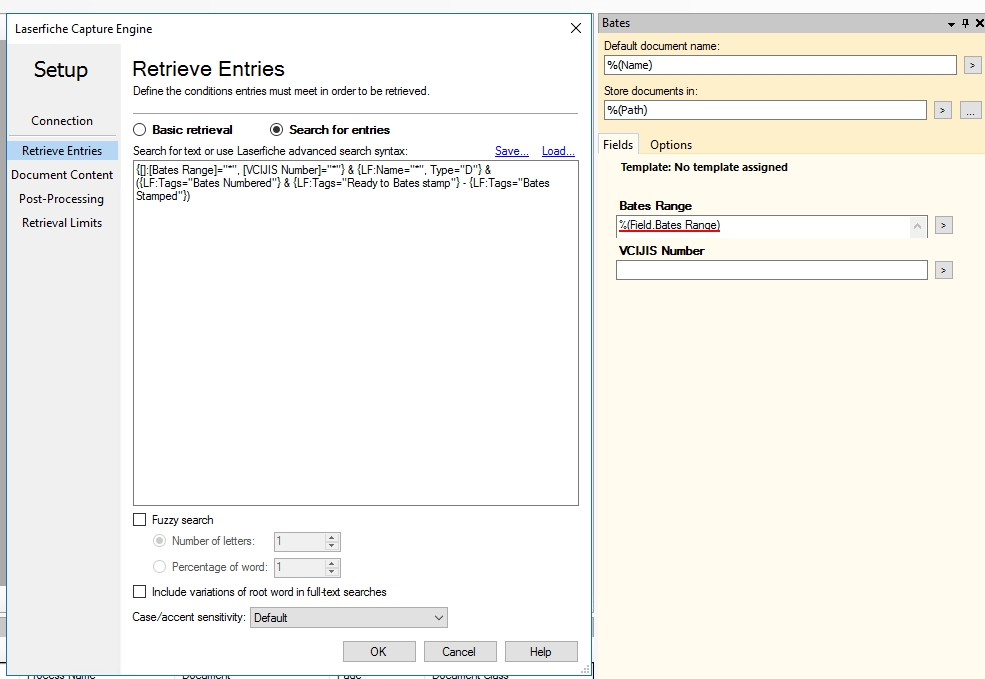
Task: Expand Case/accent sensitivity dropdown
Action: (438, 618)
